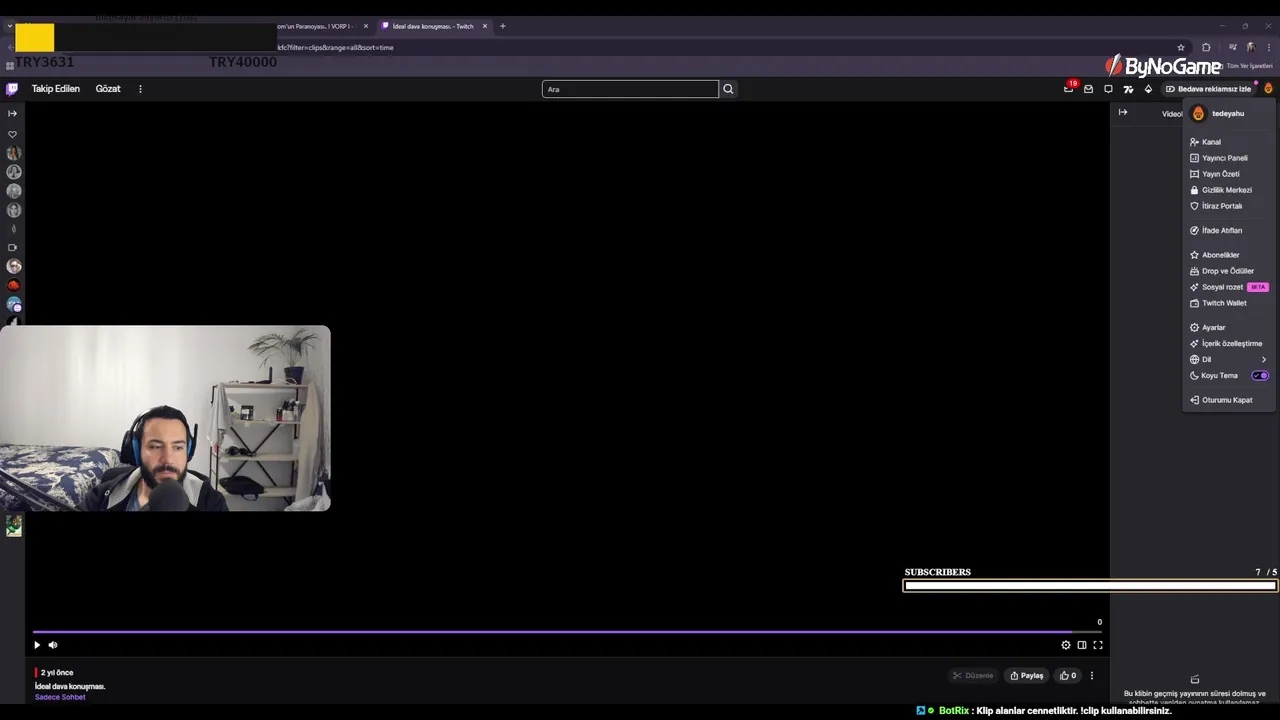Click the Gözat browse tab
Screen dimensions: 1280x720
pyautogui.click(x=108, y=89)
